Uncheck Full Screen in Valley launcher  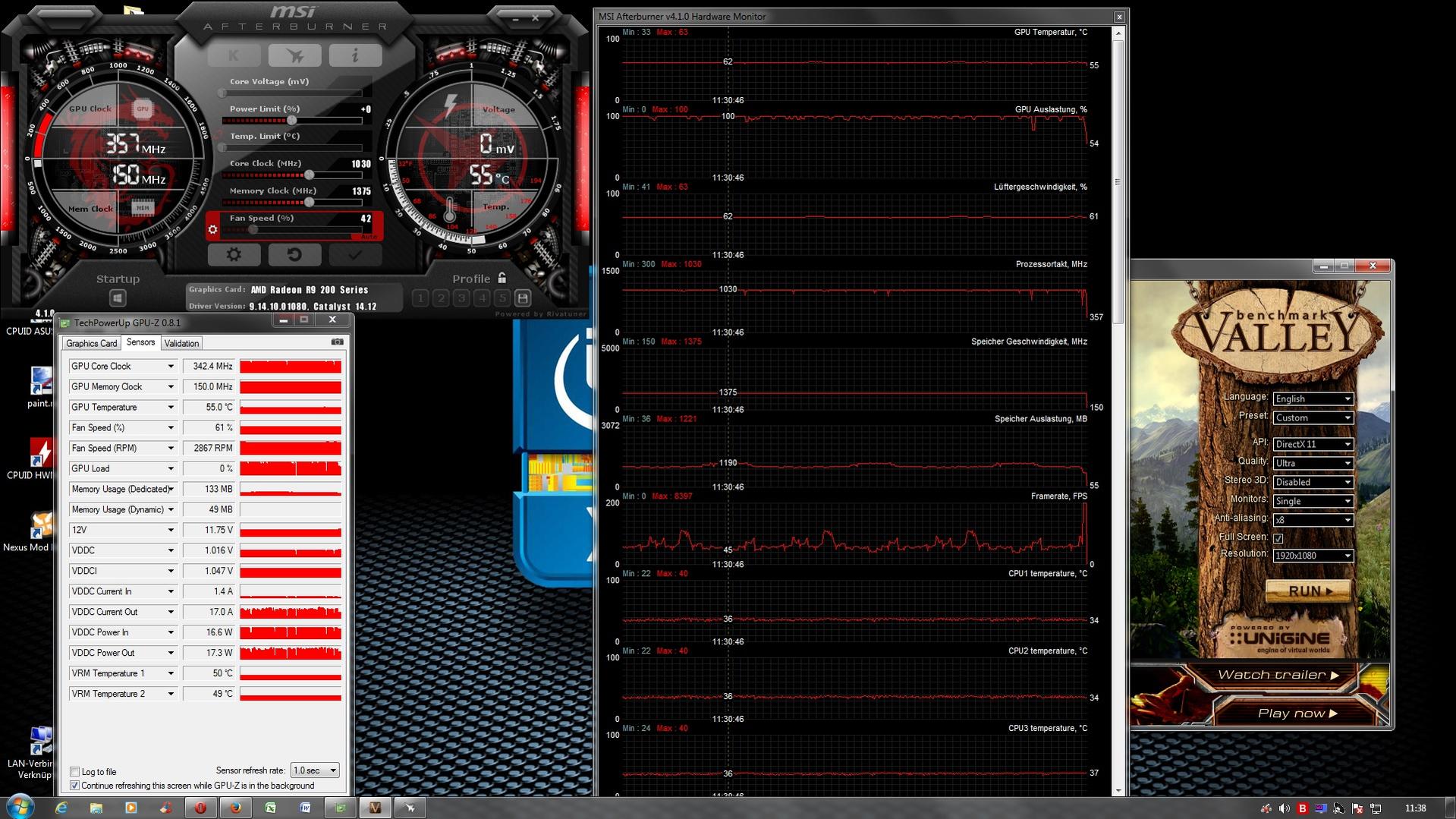coord(1278,538)
